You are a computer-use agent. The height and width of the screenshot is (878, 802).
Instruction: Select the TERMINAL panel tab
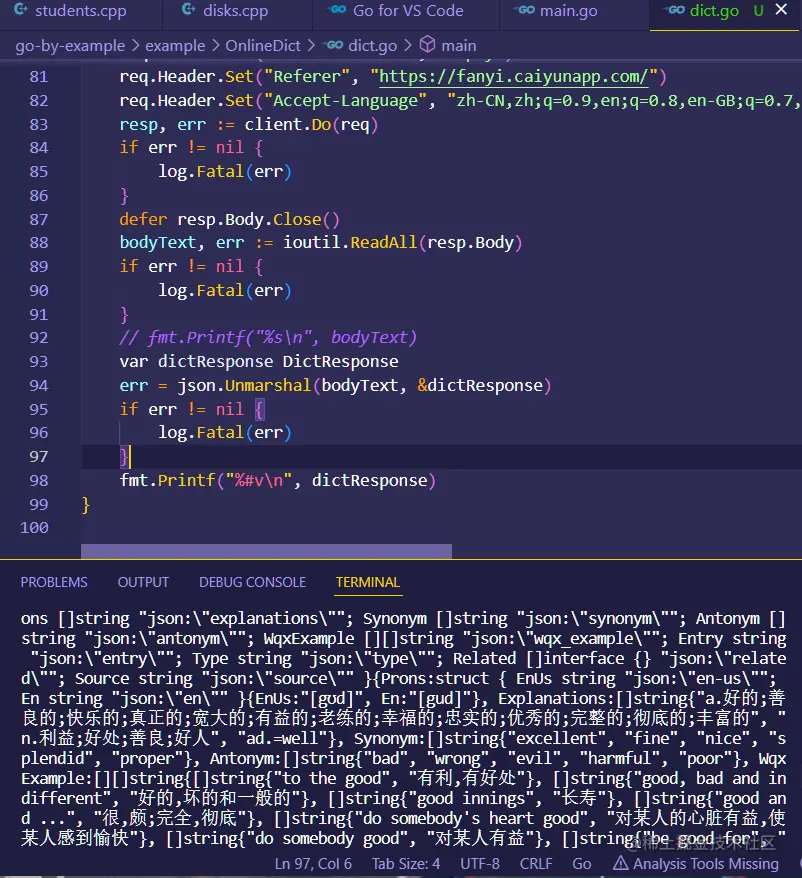pos(367,582)
